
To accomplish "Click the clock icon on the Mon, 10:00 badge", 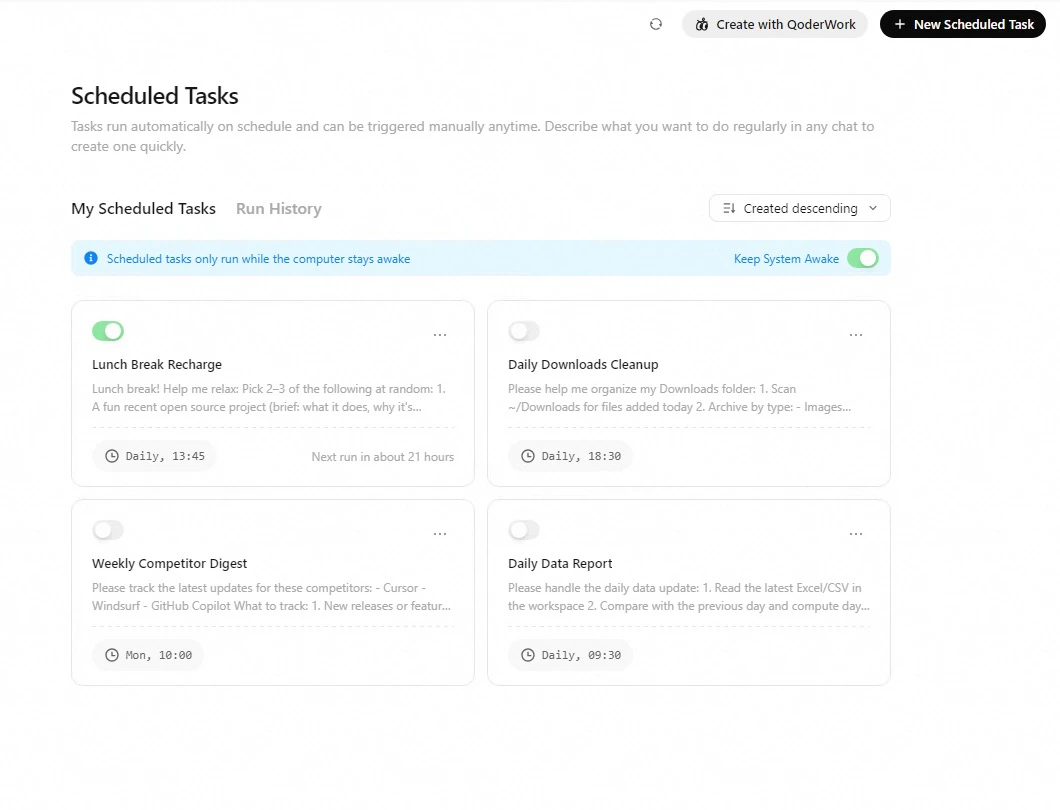I will (x=111, y=654).
